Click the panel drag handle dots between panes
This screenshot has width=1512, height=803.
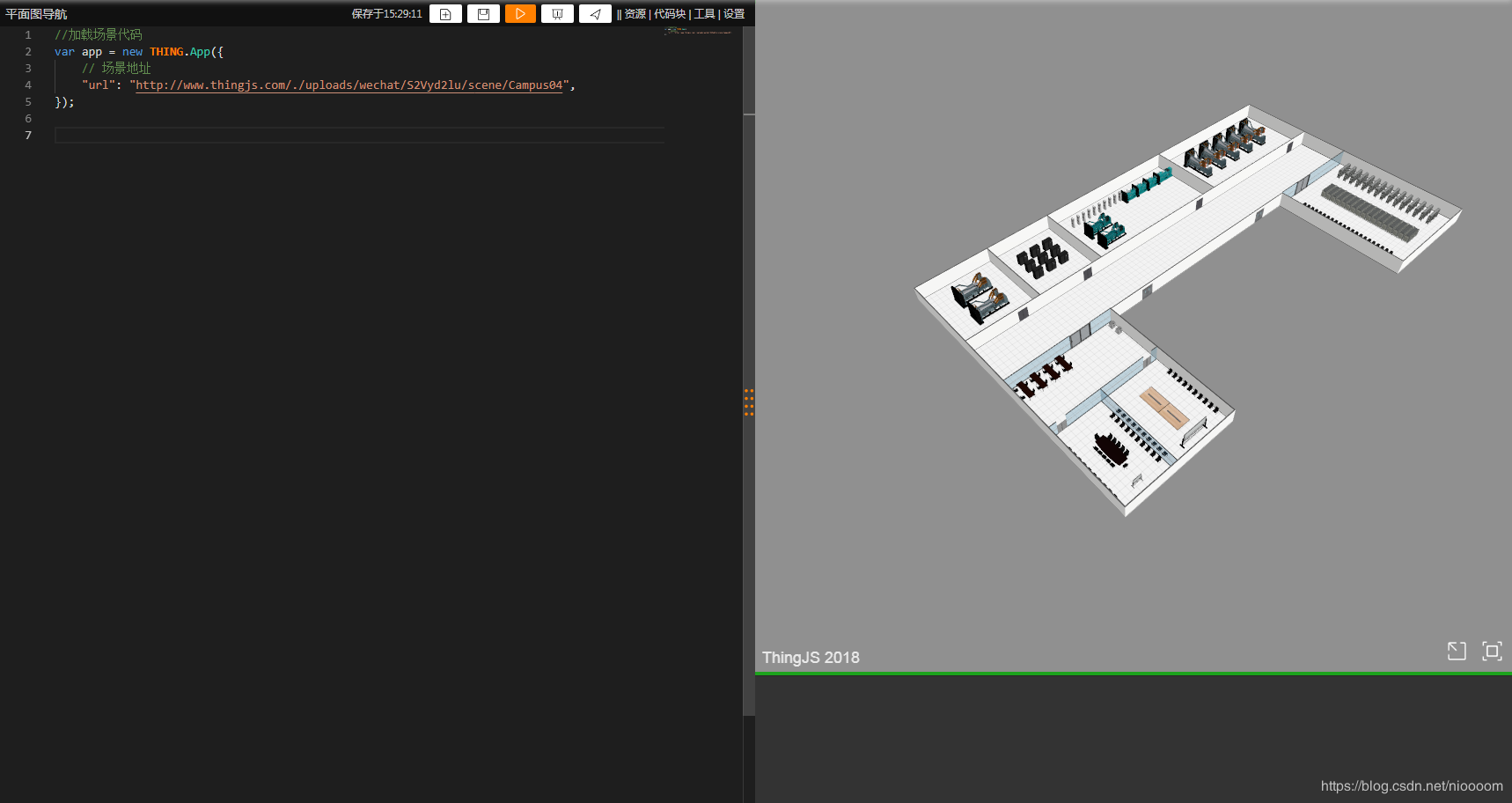(749, 402)
